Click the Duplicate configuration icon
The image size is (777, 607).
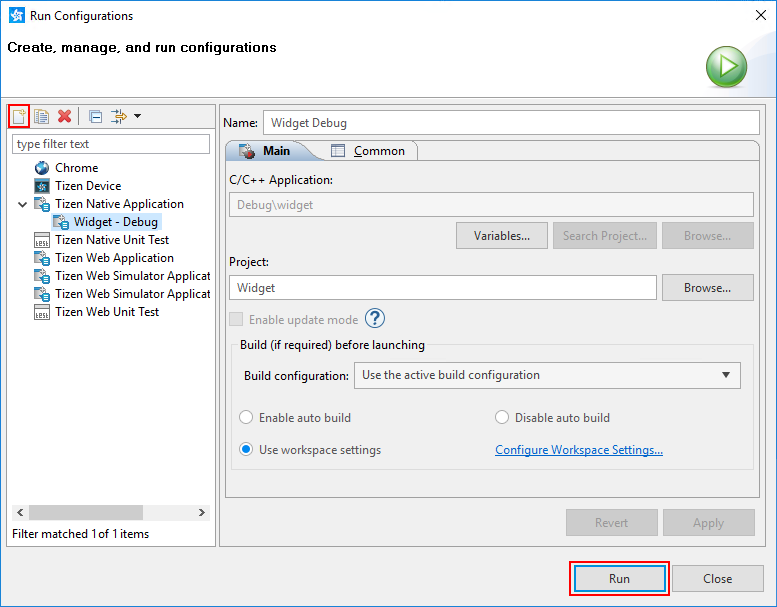coord(41,116)
